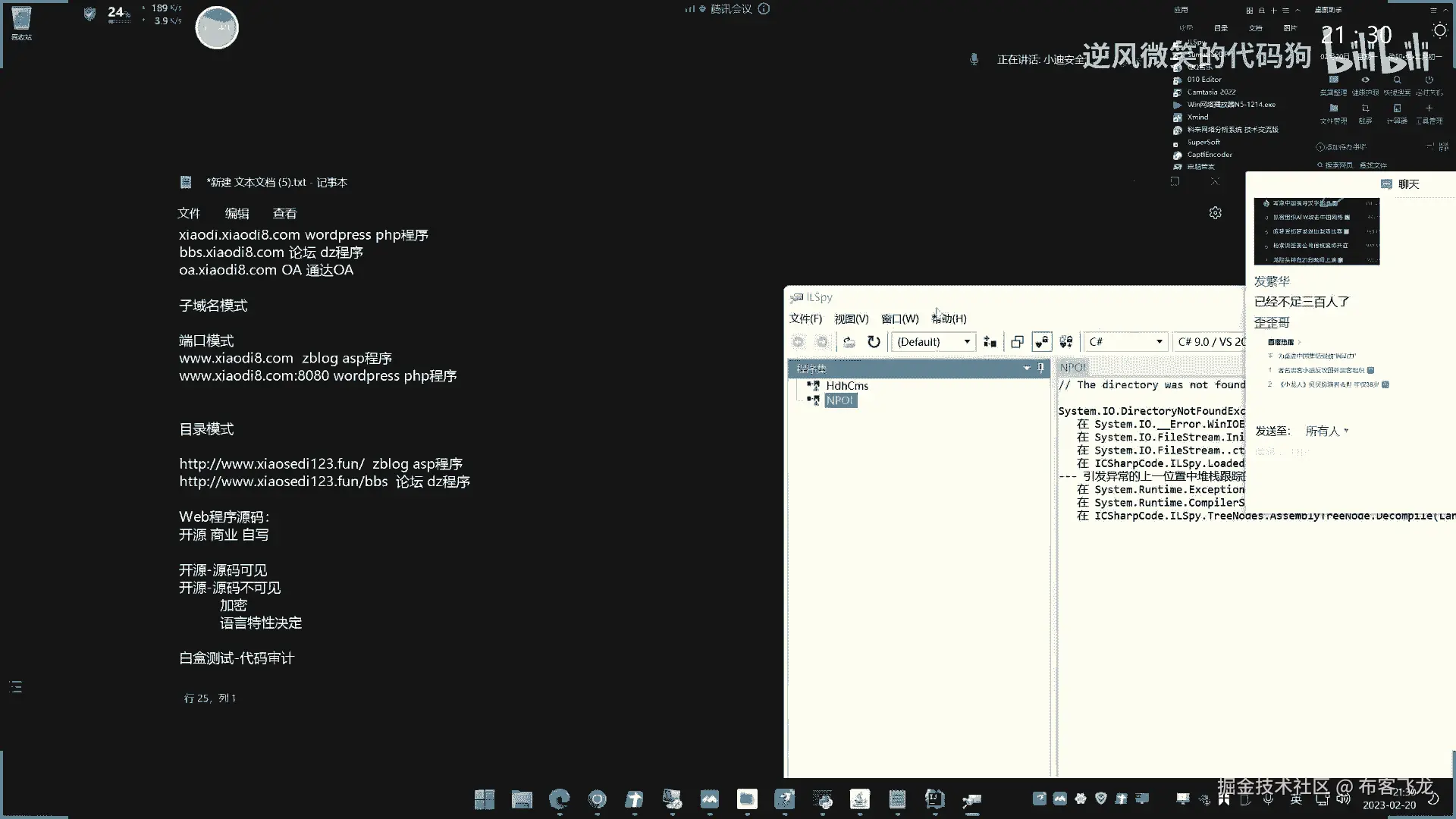
Task: Click the Collapse all tree nodes icon
Action: 1017,342
